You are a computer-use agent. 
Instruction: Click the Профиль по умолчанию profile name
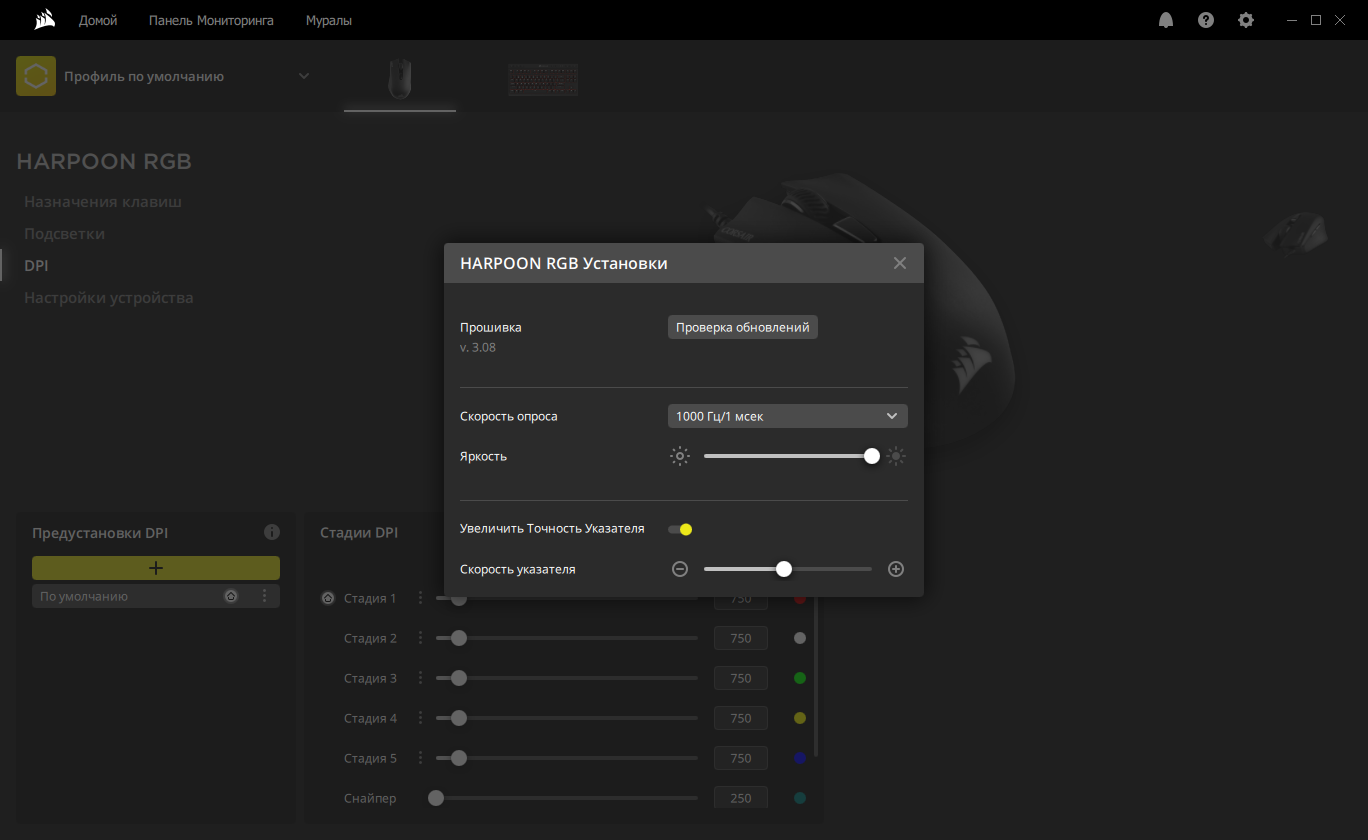[x=144, y=76]
